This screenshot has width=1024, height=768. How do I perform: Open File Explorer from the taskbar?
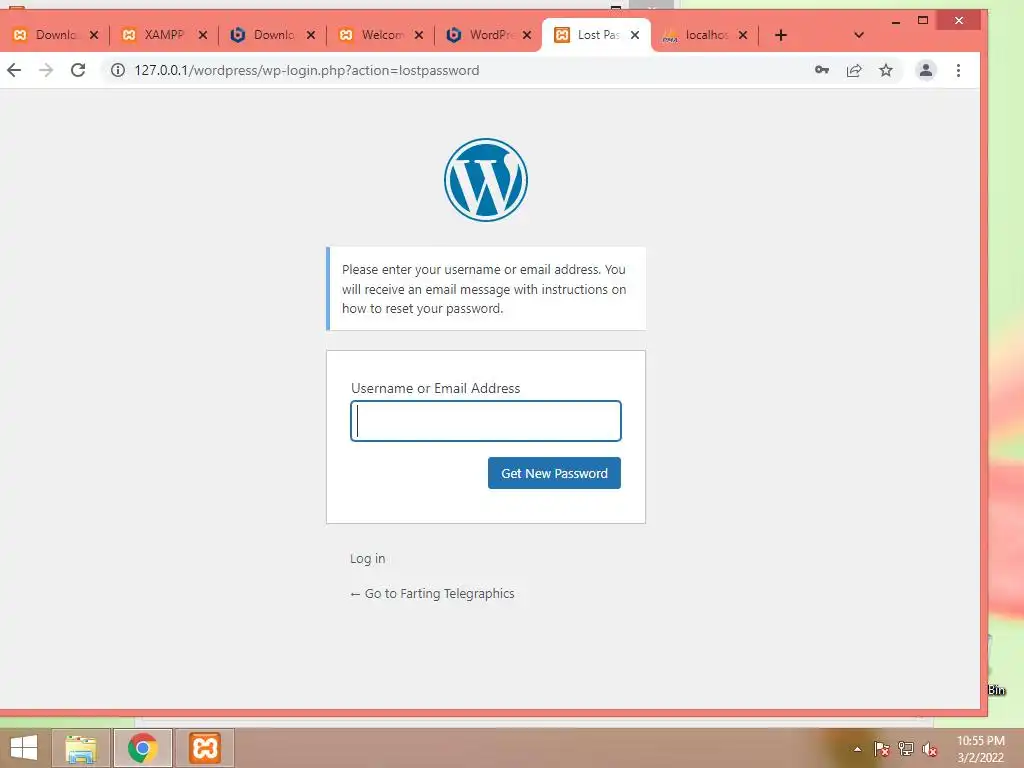pos(81,748)
